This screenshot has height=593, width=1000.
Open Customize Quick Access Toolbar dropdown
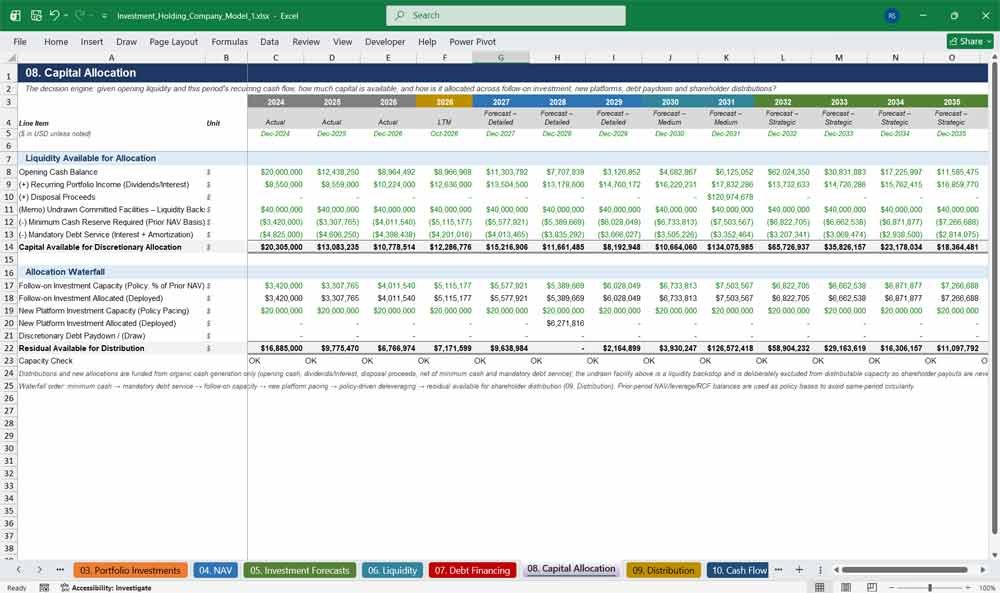[x=105, y=16]
